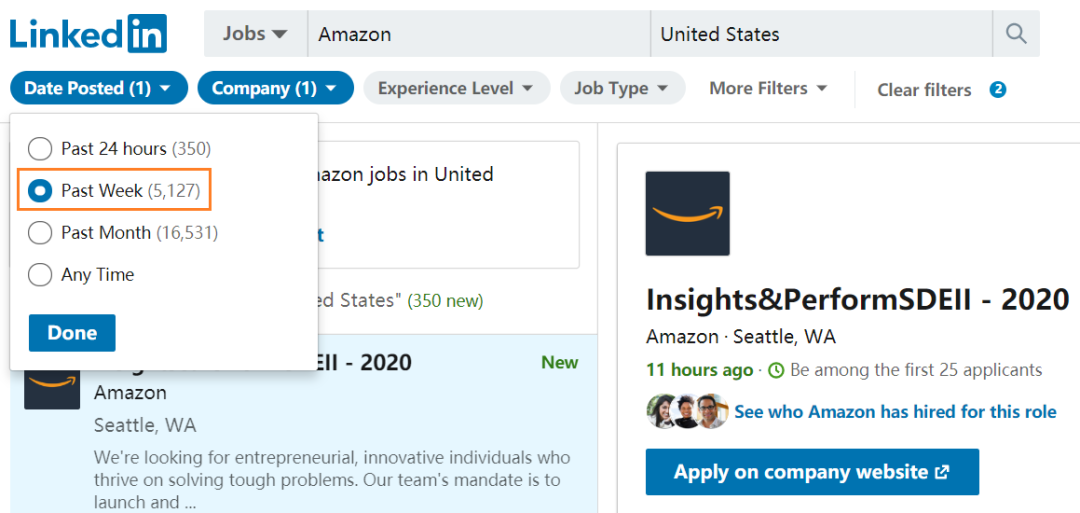1080x513 pixels.
Task: Collapse the Date Posted filter dropdown
Action: [x=99, y=88]
